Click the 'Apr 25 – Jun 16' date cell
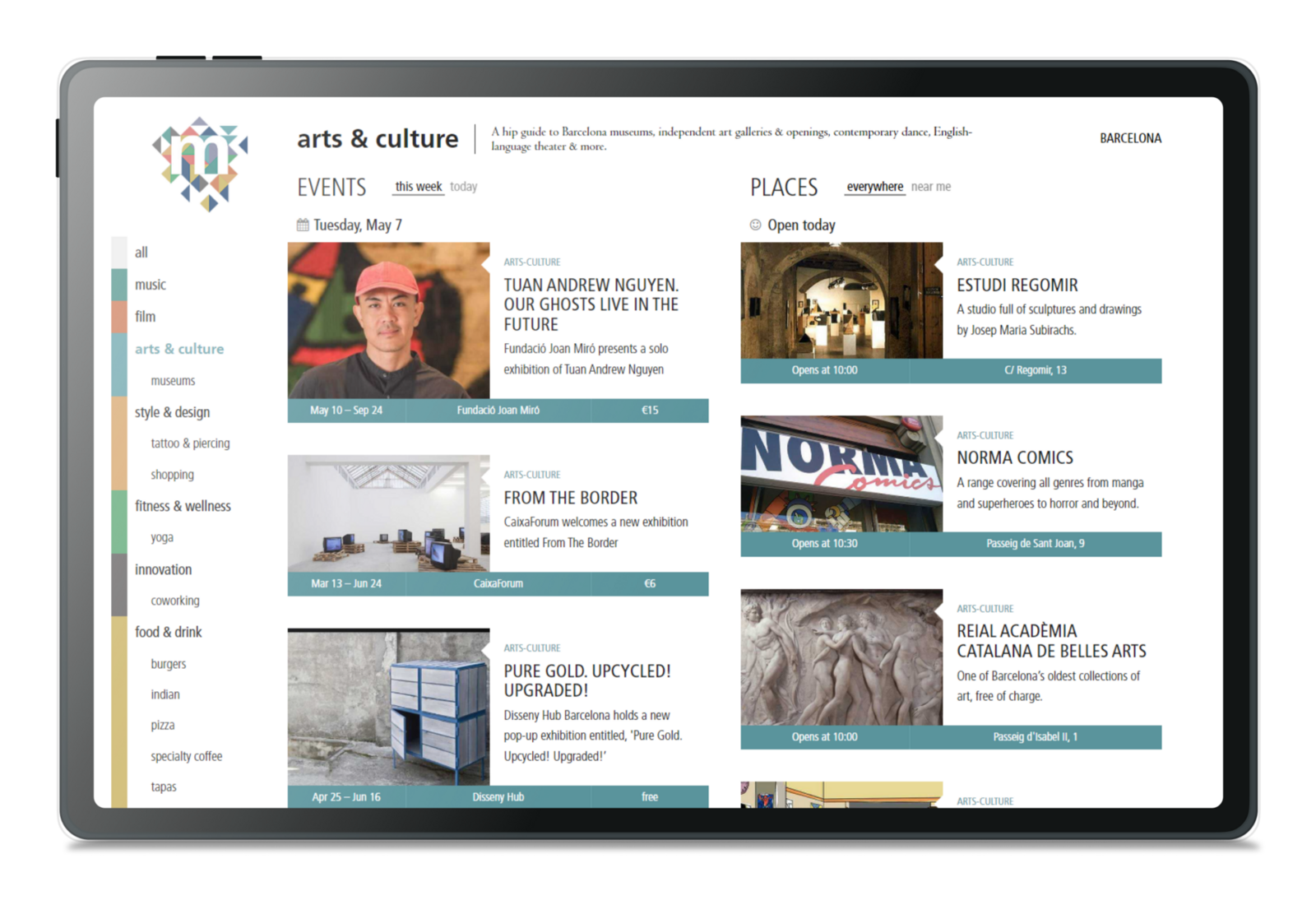 (x=346, y=796)
